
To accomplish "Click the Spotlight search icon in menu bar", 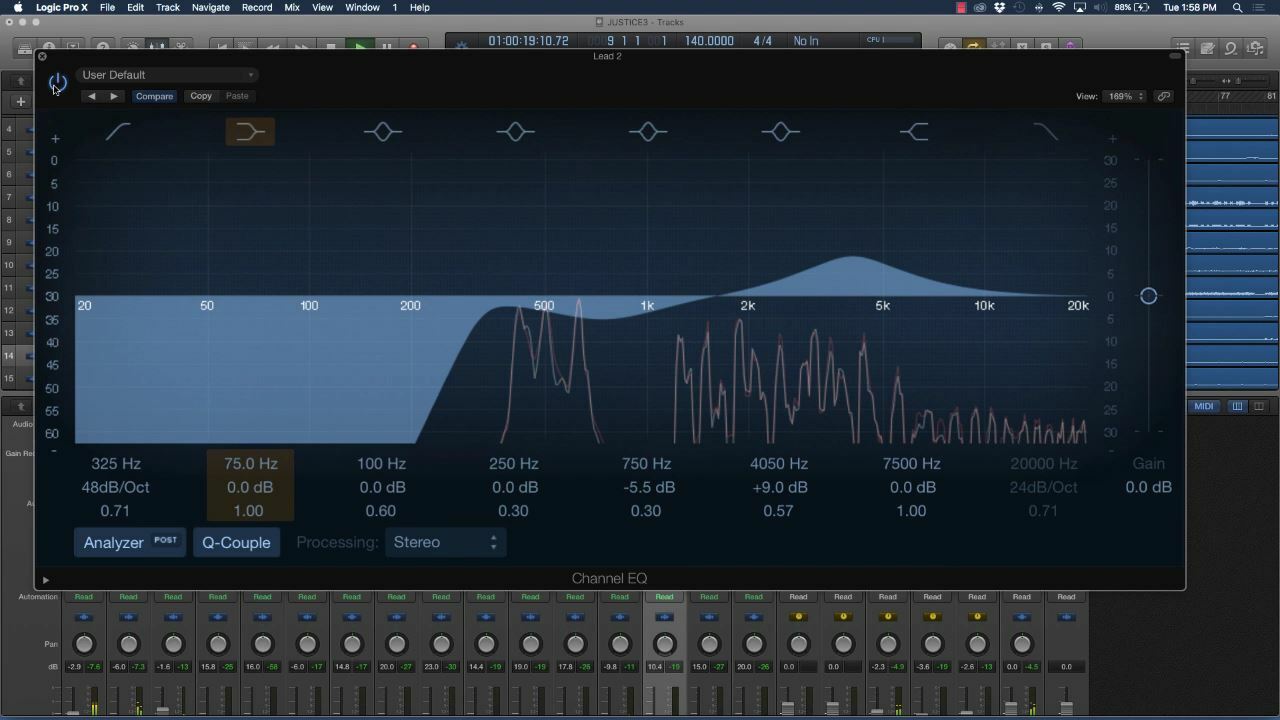I will (x=1238, y=7).
